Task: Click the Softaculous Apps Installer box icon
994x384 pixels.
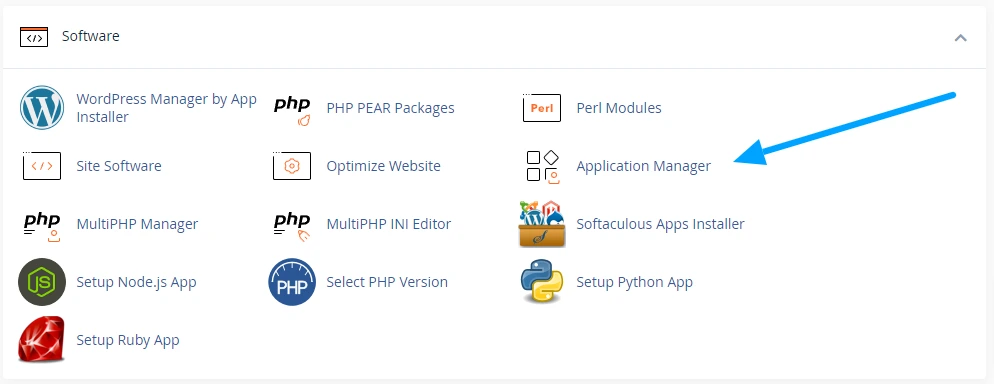Action: coord(542,224)
